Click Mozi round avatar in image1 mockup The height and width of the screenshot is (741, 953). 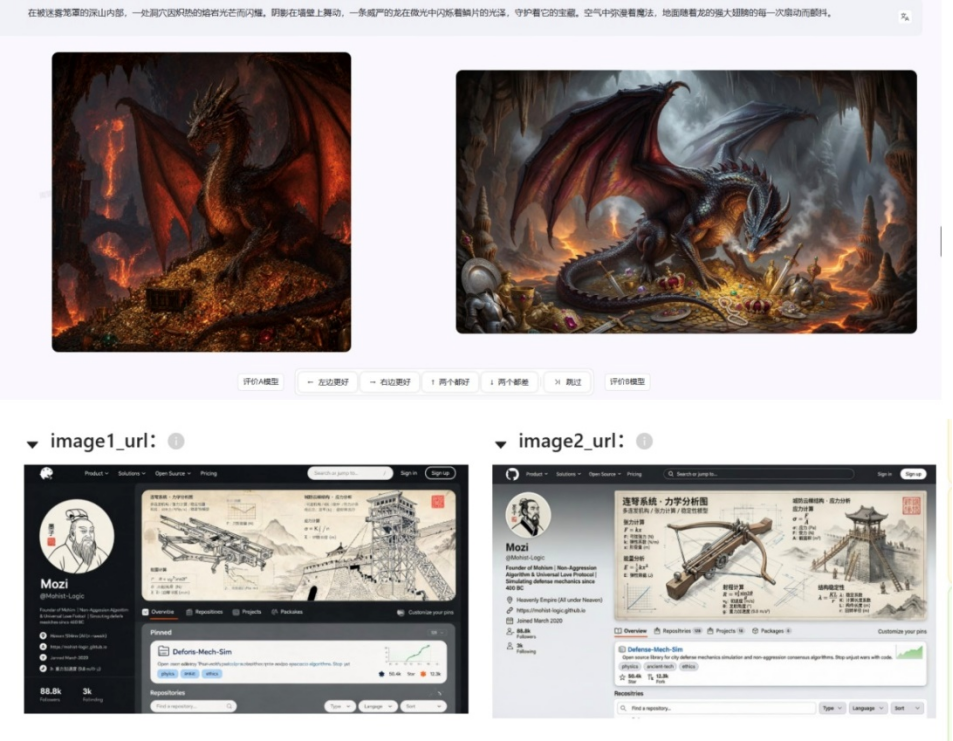77,536
